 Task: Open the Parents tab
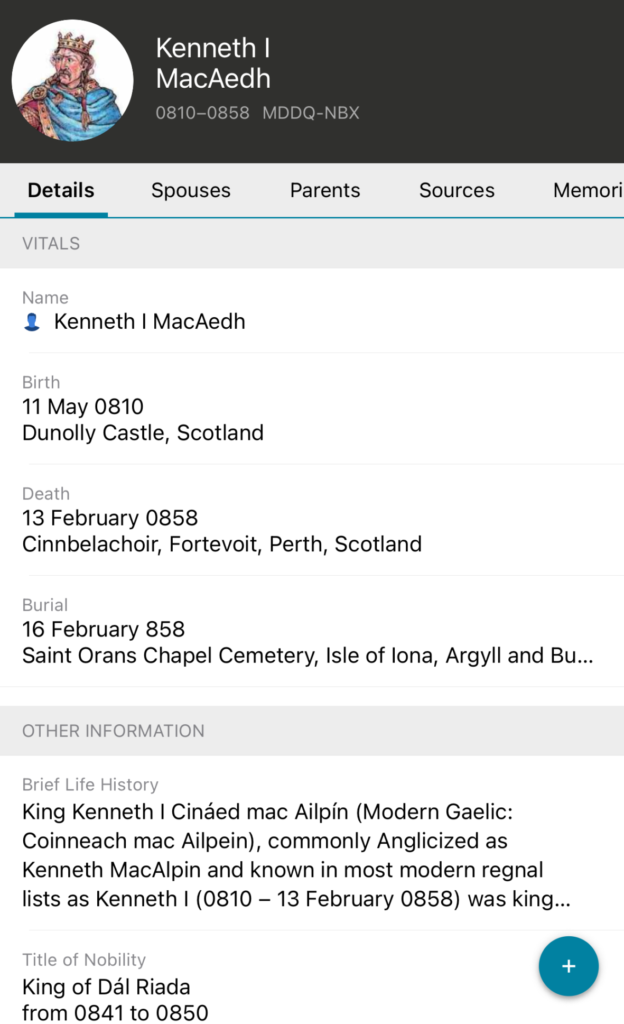click(x=325, y=190)
